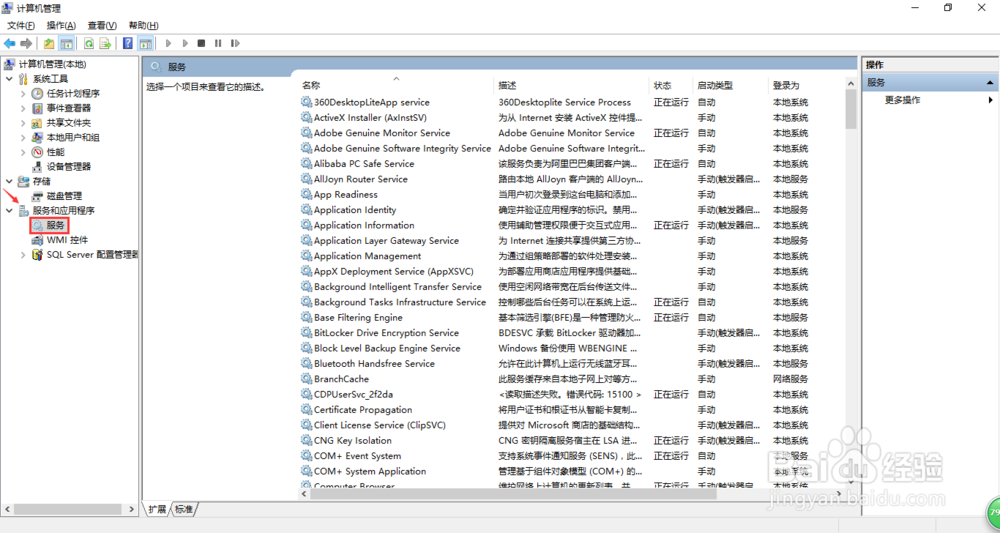
Task: Select 设备管理器 in the tree
Action: coord(68,166)
